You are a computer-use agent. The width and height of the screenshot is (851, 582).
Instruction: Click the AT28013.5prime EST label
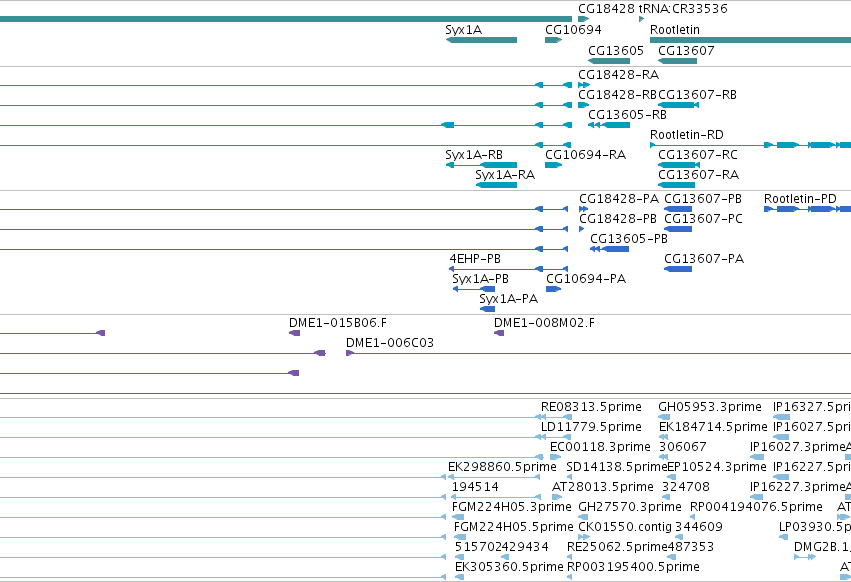click(602, 488)
